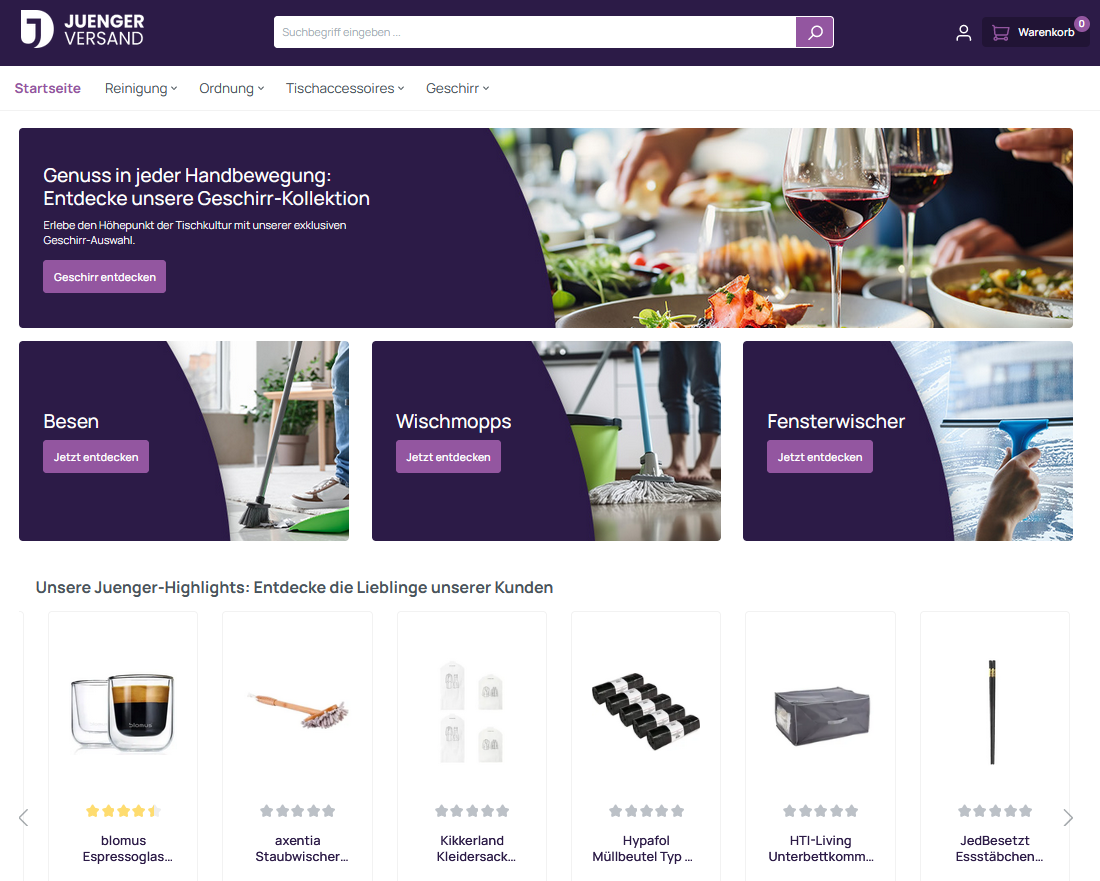
Task: Expand the Tischaccessoires dropdown menu
Action: [344, 88]
